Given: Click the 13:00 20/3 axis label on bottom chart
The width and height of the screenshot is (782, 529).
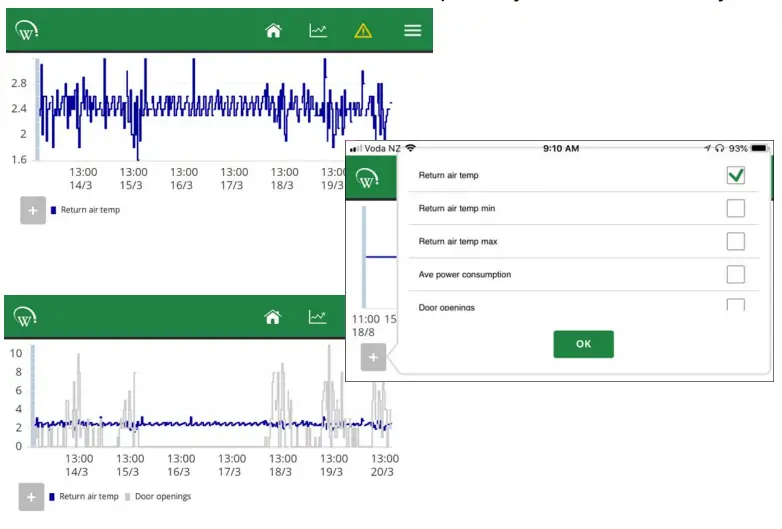Looking at the screenshot, I should pyautogui.click(x=385, y=465).
